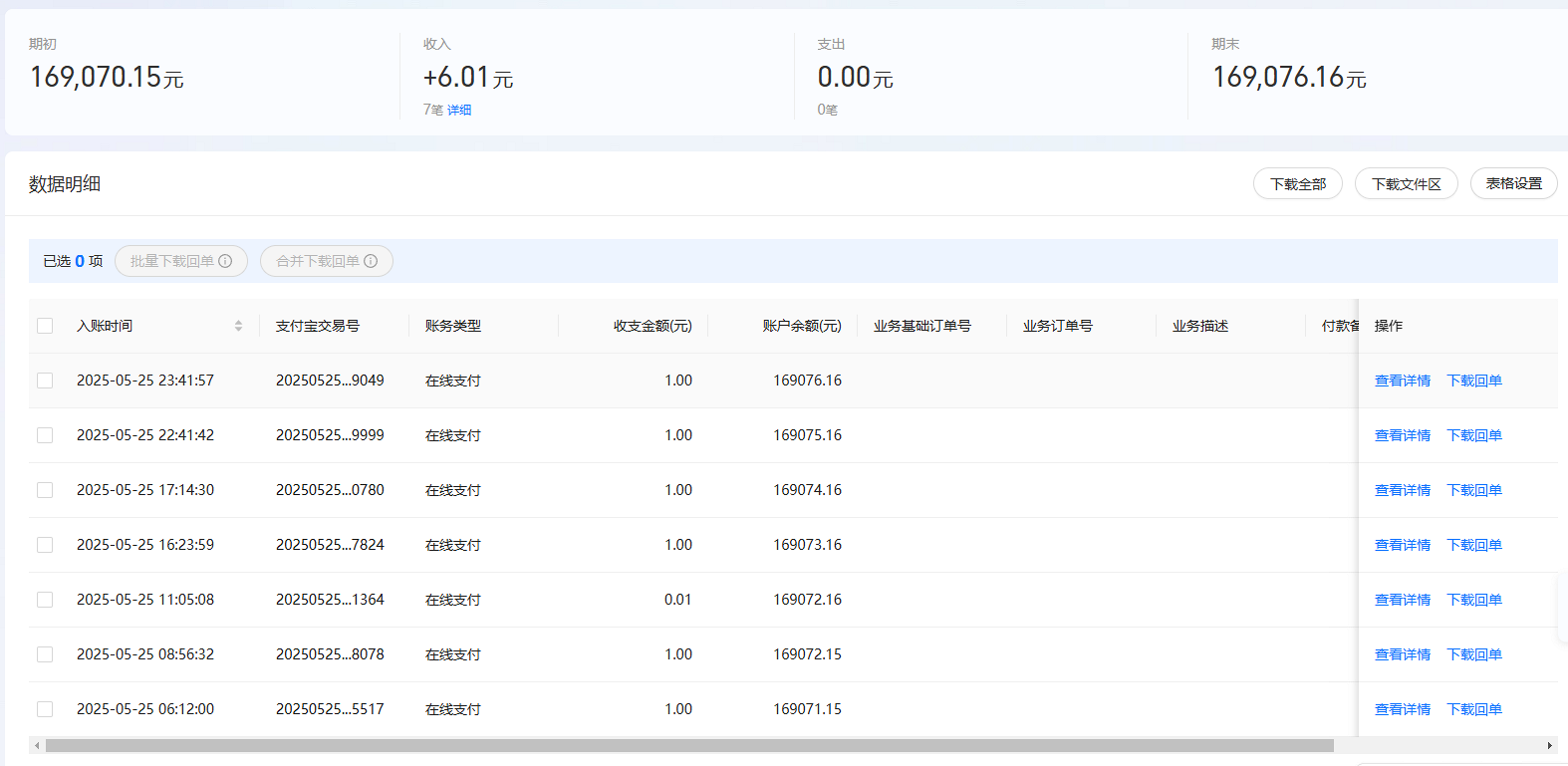Image resolution: width=1568 pixels, height=766 pixels.
Task: Click the 合并下载回单 button
Action: coord(327,261)
